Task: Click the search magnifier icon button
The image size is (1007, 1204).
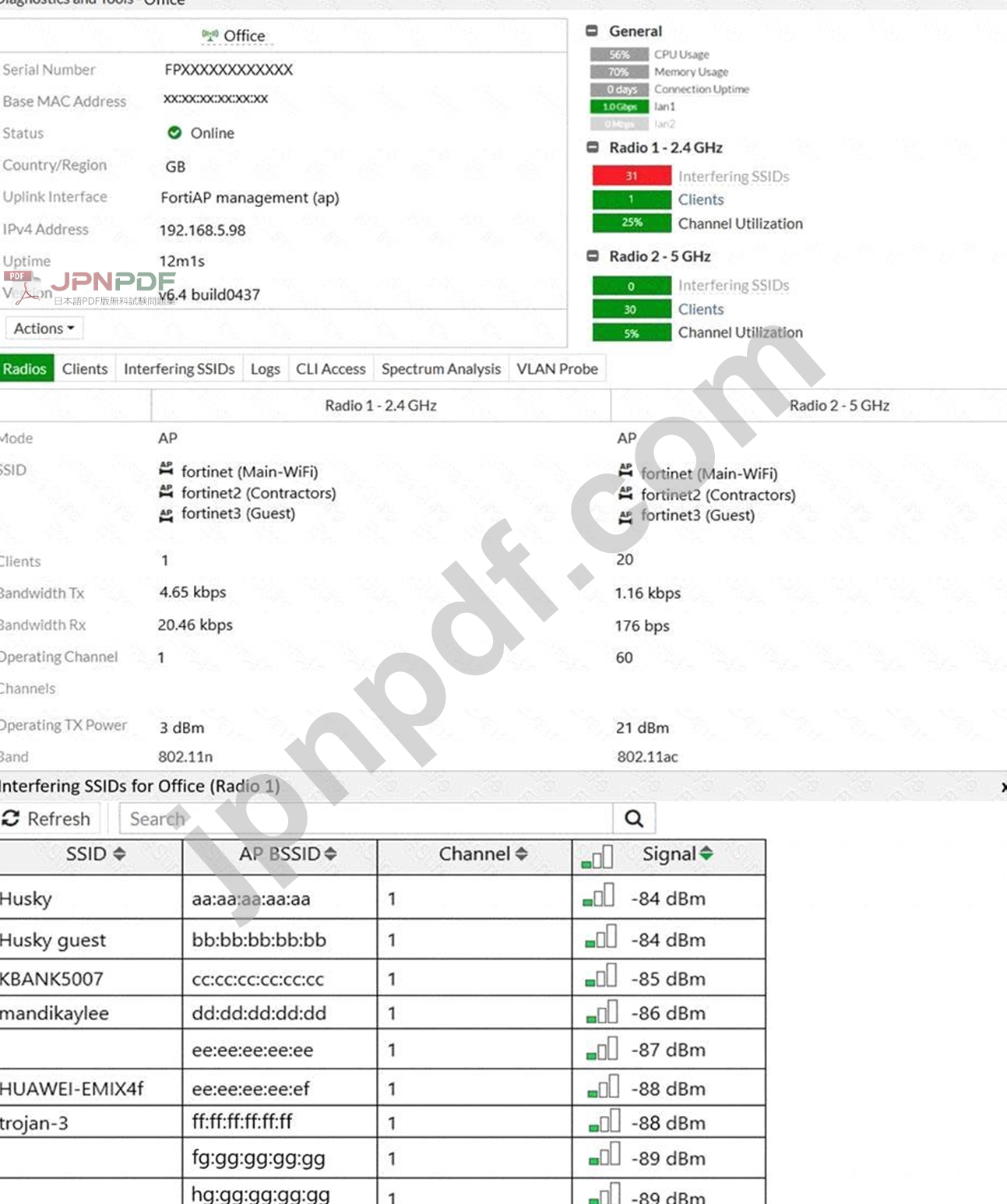Action: tap(633, 819)
